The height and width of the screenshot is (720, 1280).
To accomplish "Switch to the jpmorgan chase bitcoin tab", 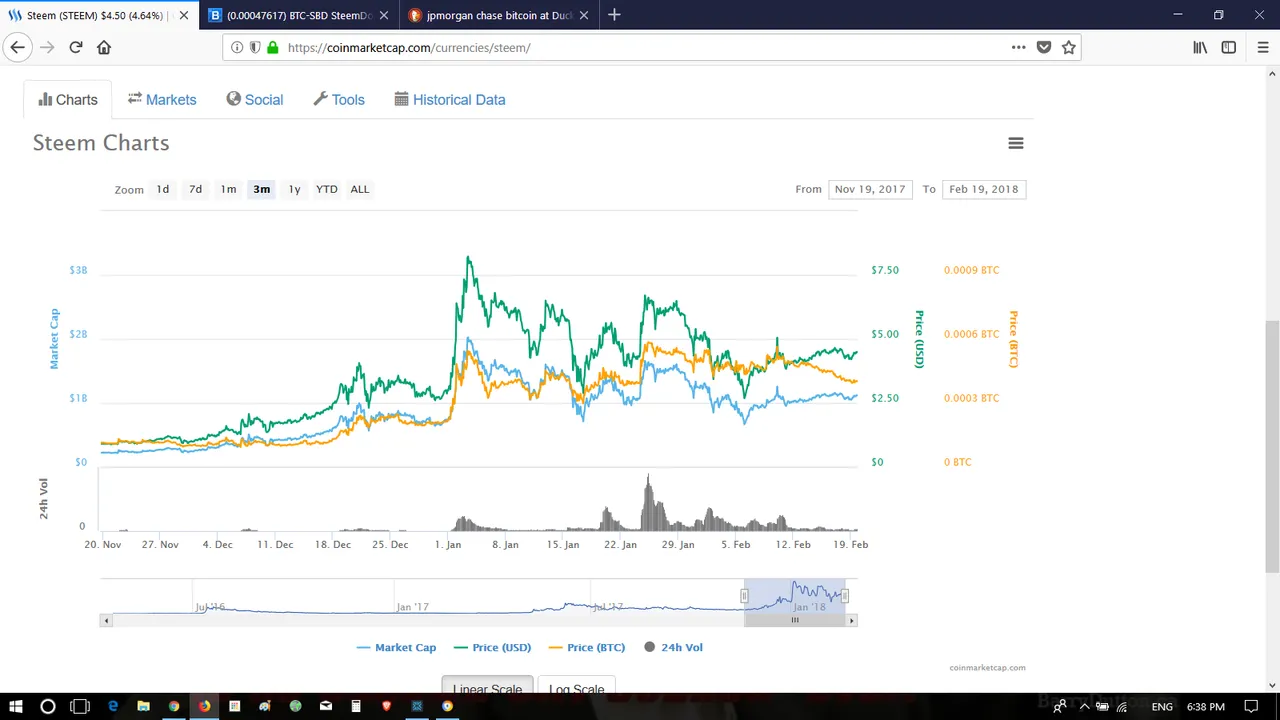I will pyautogui.click(x=500, y=15).
